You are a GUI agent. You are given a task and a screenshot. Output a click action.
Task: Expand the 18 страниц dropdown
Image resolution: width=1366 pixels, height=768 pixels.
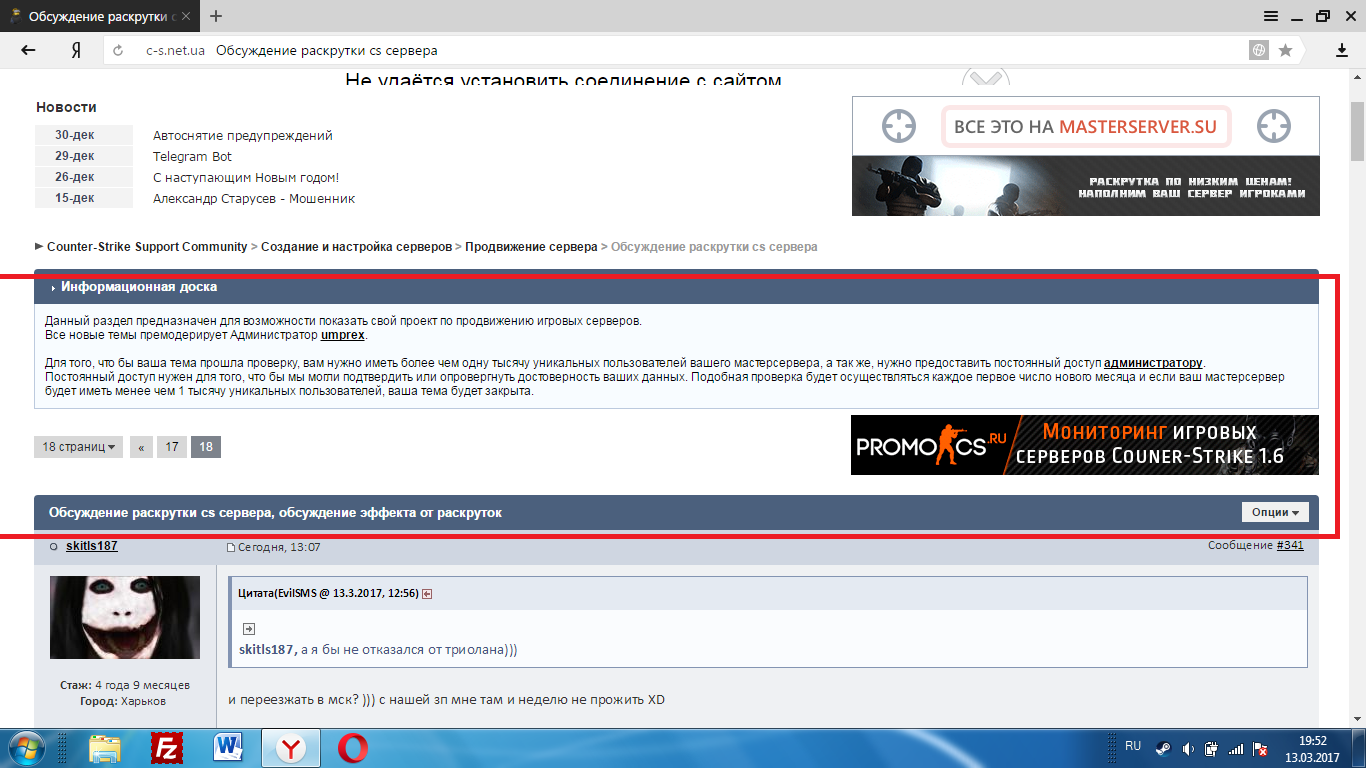point(78,447)
